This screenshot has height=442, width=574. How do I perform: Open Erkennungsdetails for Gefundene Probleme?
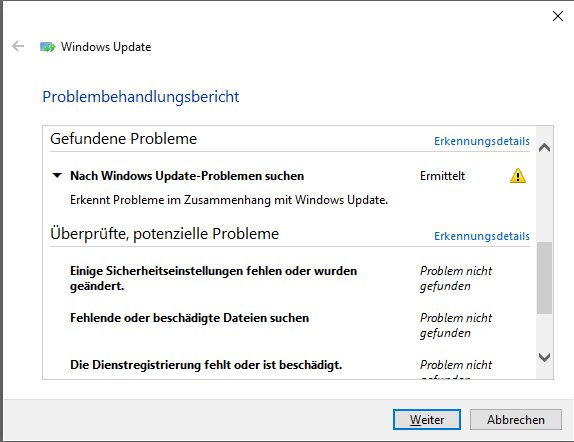[x=482, y=141]
